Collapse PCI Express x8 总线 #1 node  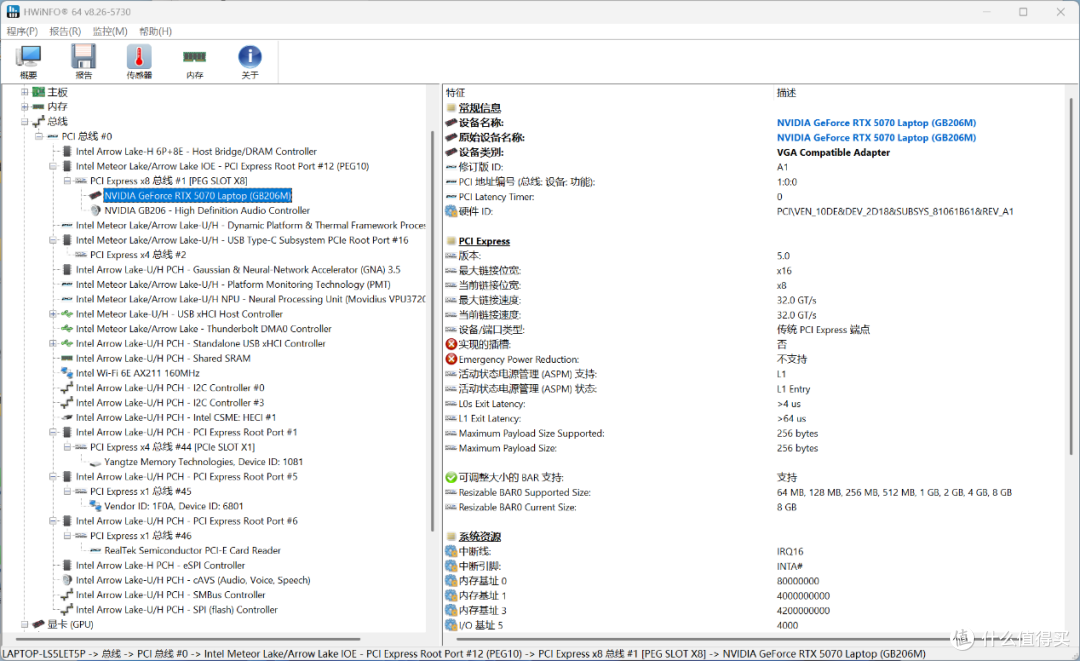68,181
